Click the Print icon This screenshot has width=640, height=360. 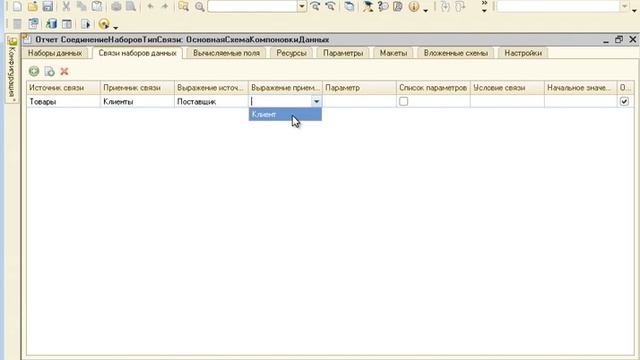point(116,6)
